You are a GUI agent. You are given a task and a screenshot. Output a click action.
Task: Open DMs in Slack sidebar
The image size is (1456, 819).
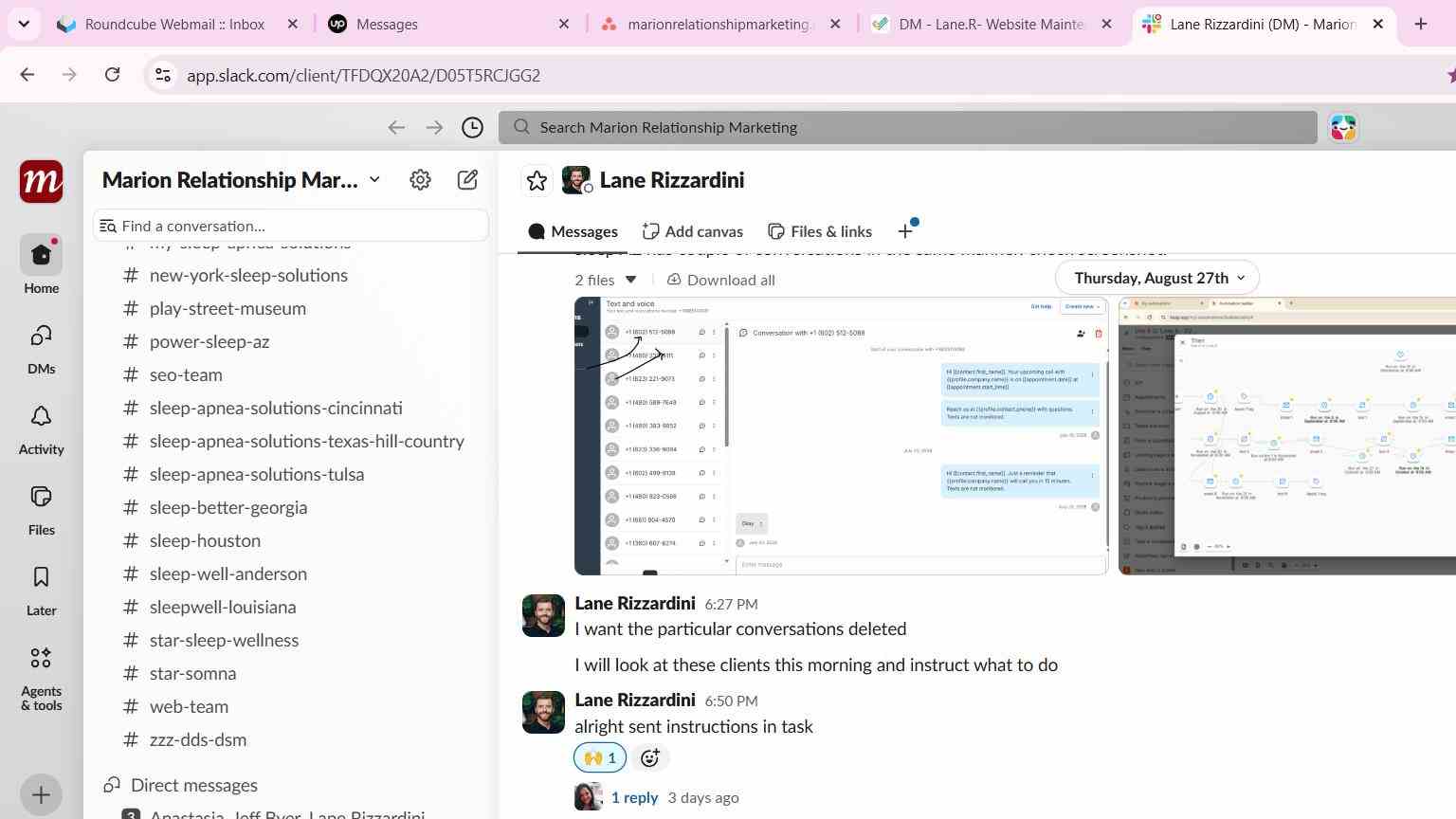point(41,348)
